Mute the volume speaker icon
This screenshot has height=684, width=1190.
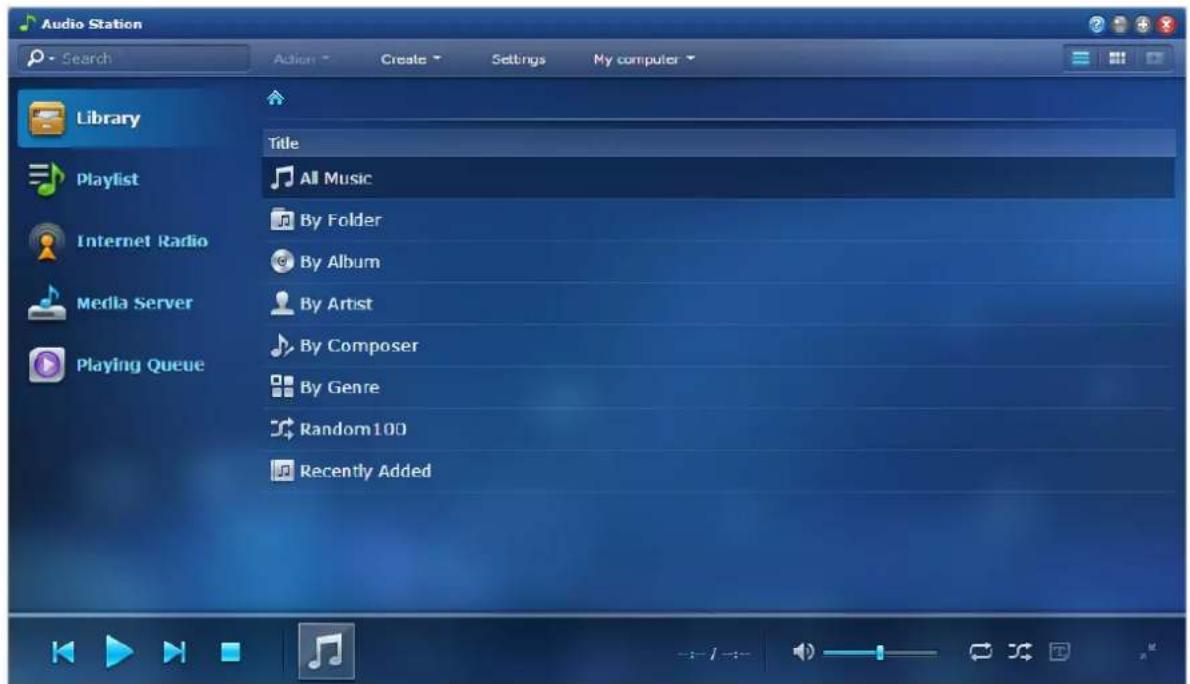(803, 651)
